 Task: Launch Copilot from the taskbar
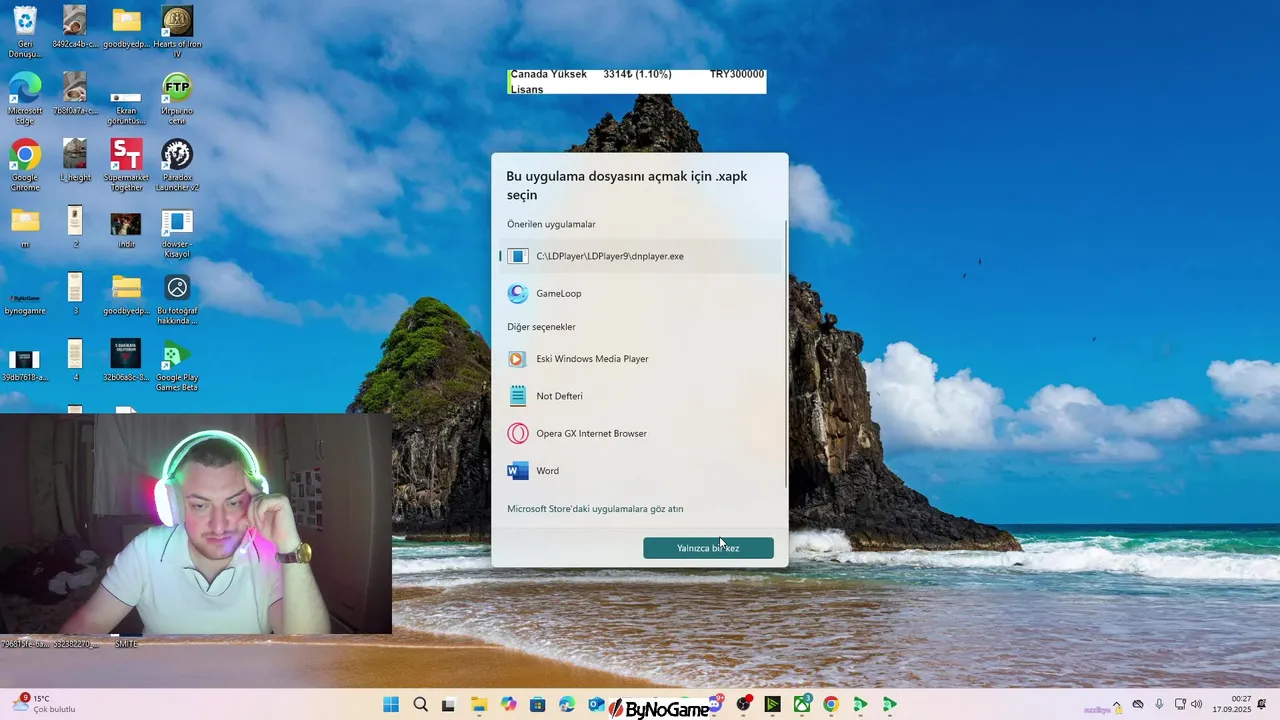509,705
